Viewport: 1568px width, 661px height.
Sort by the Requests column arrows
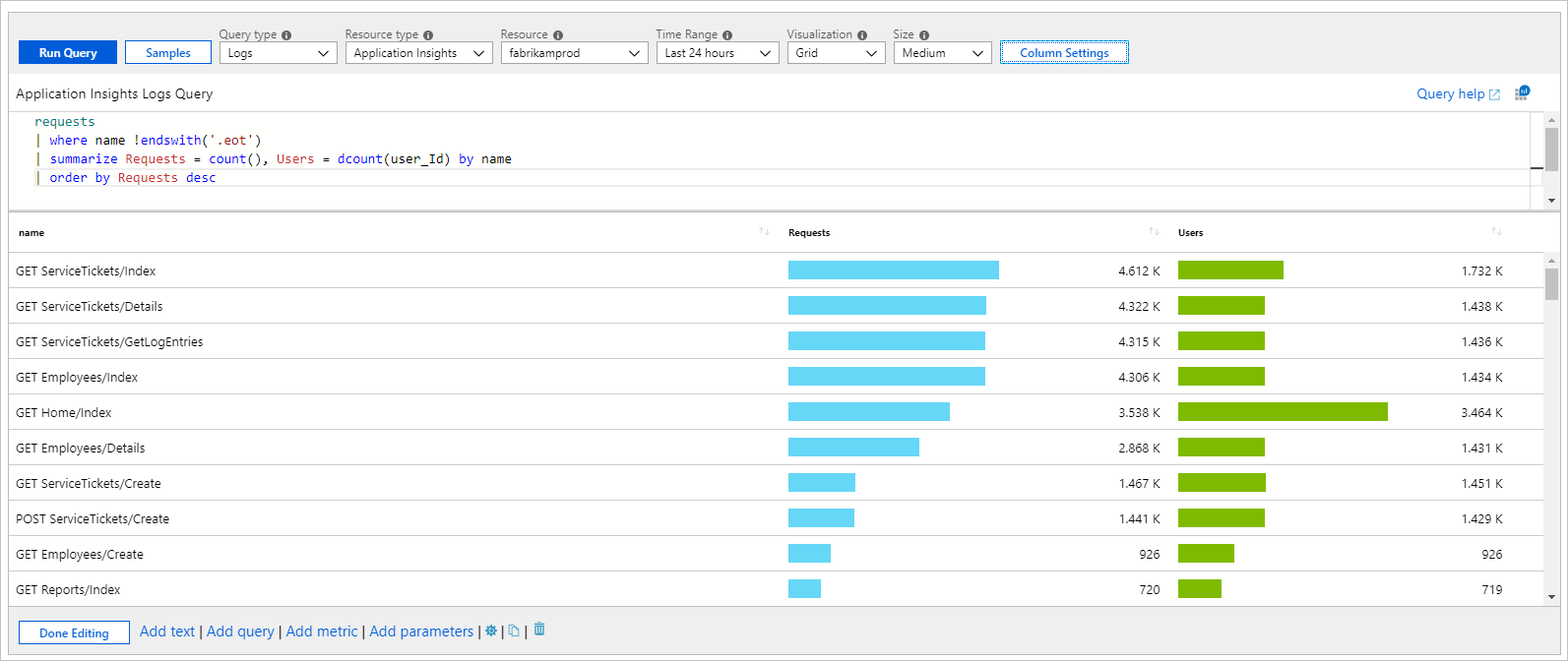point(1154,232)
